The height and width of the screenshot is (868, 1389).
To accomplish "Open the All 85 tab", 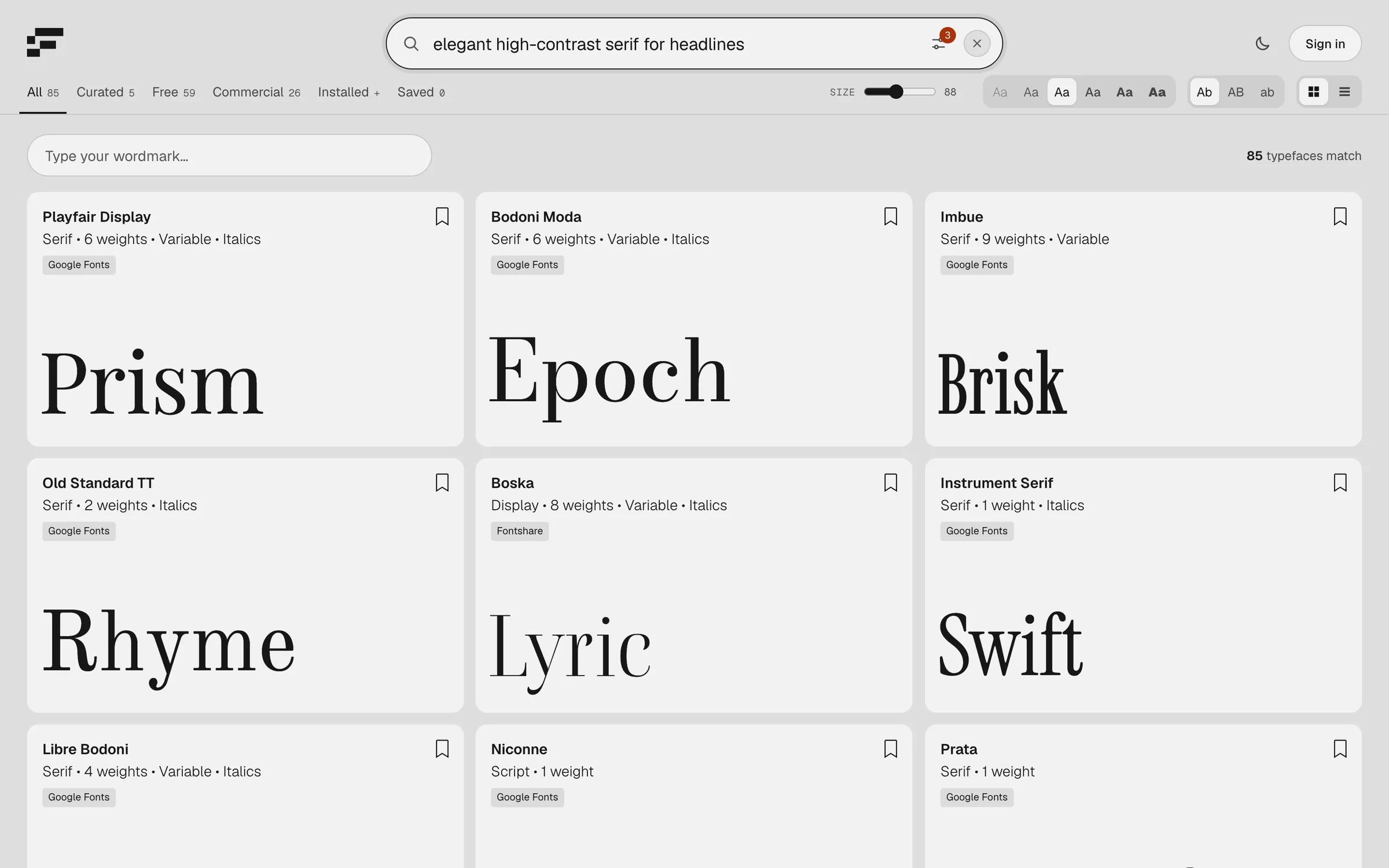I will (43, 92).
